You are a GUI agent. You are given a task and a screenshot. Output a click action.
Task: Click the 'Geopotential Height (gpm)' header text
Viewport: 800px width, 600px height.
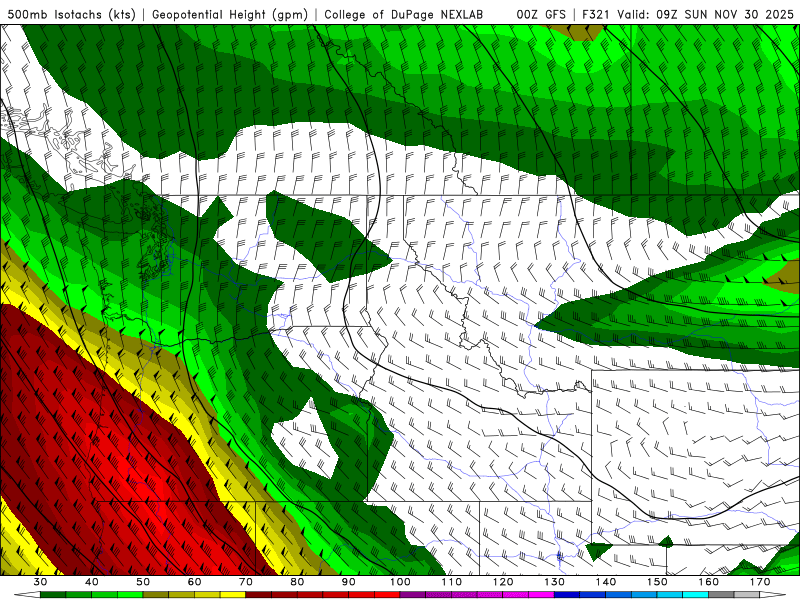(x=230, y=14)
